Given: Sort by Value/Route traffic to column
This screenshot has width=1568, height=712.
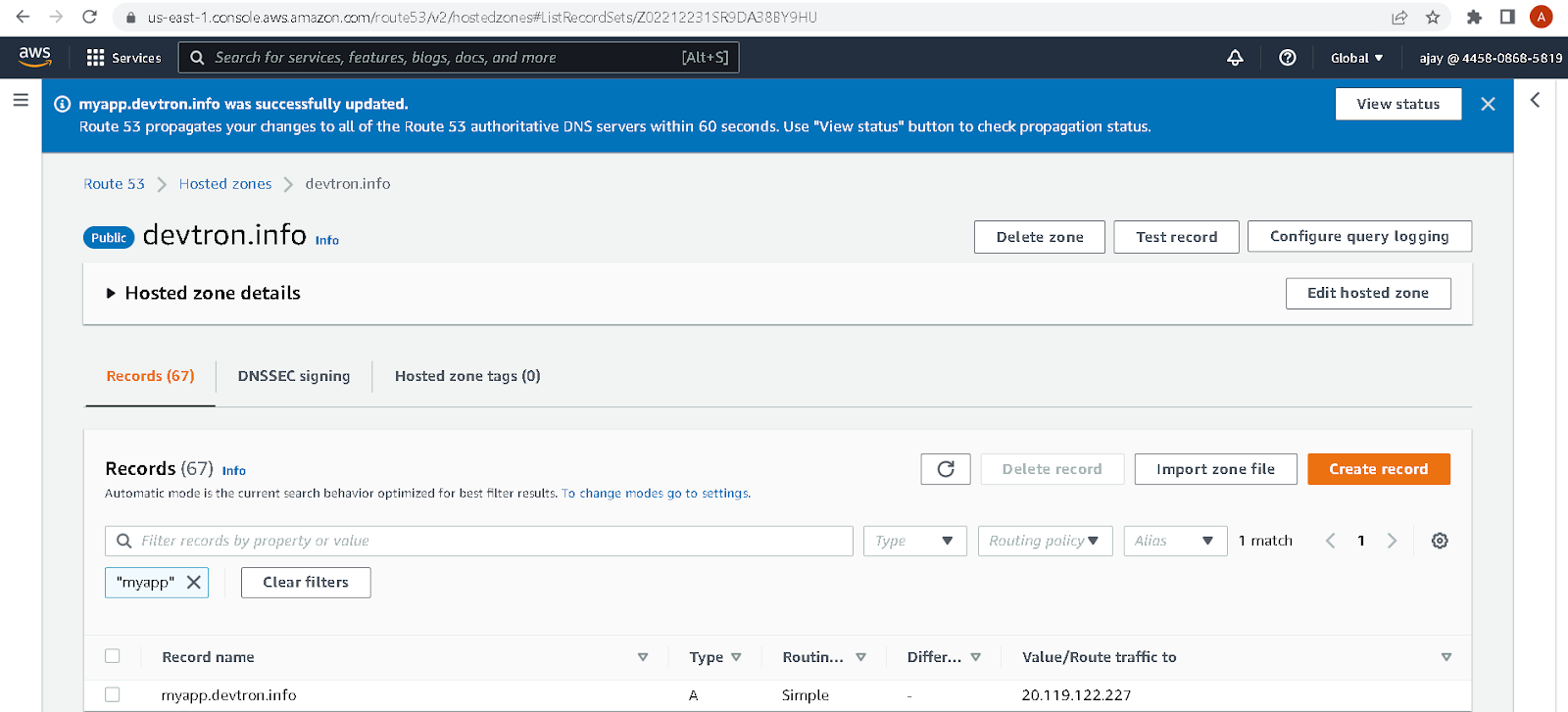Looking at the screenshot, I should tap(1446, 657).
